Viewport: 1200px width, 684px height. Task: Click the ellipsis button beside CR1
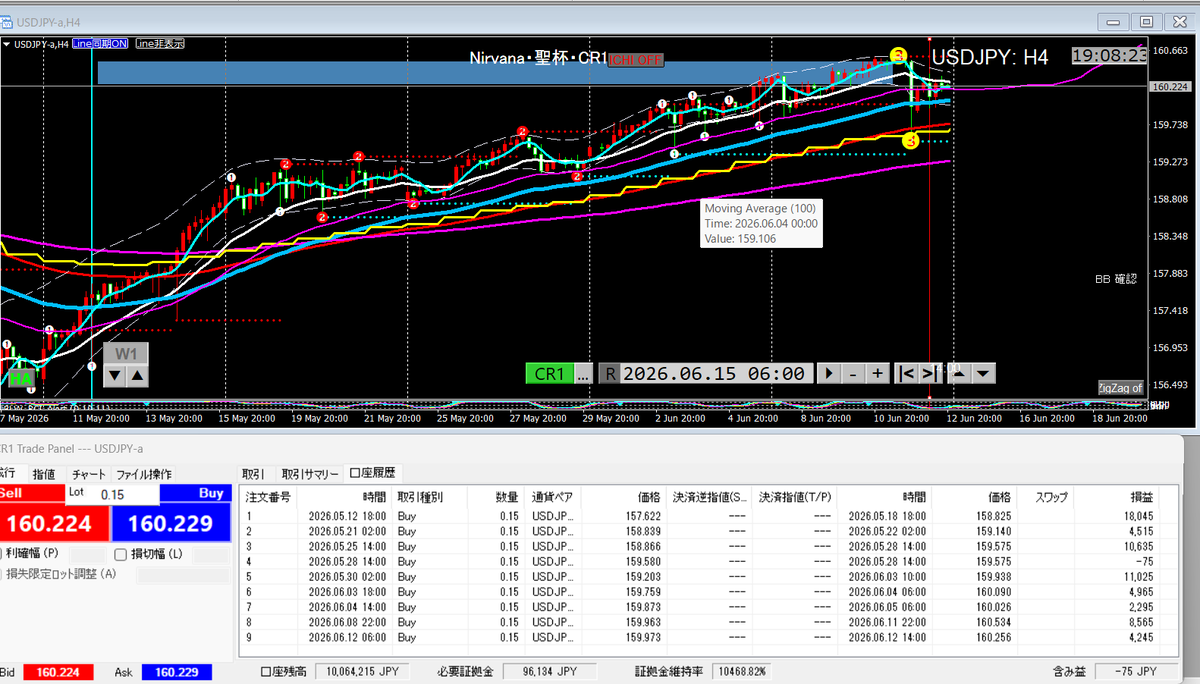coord(584,373)
